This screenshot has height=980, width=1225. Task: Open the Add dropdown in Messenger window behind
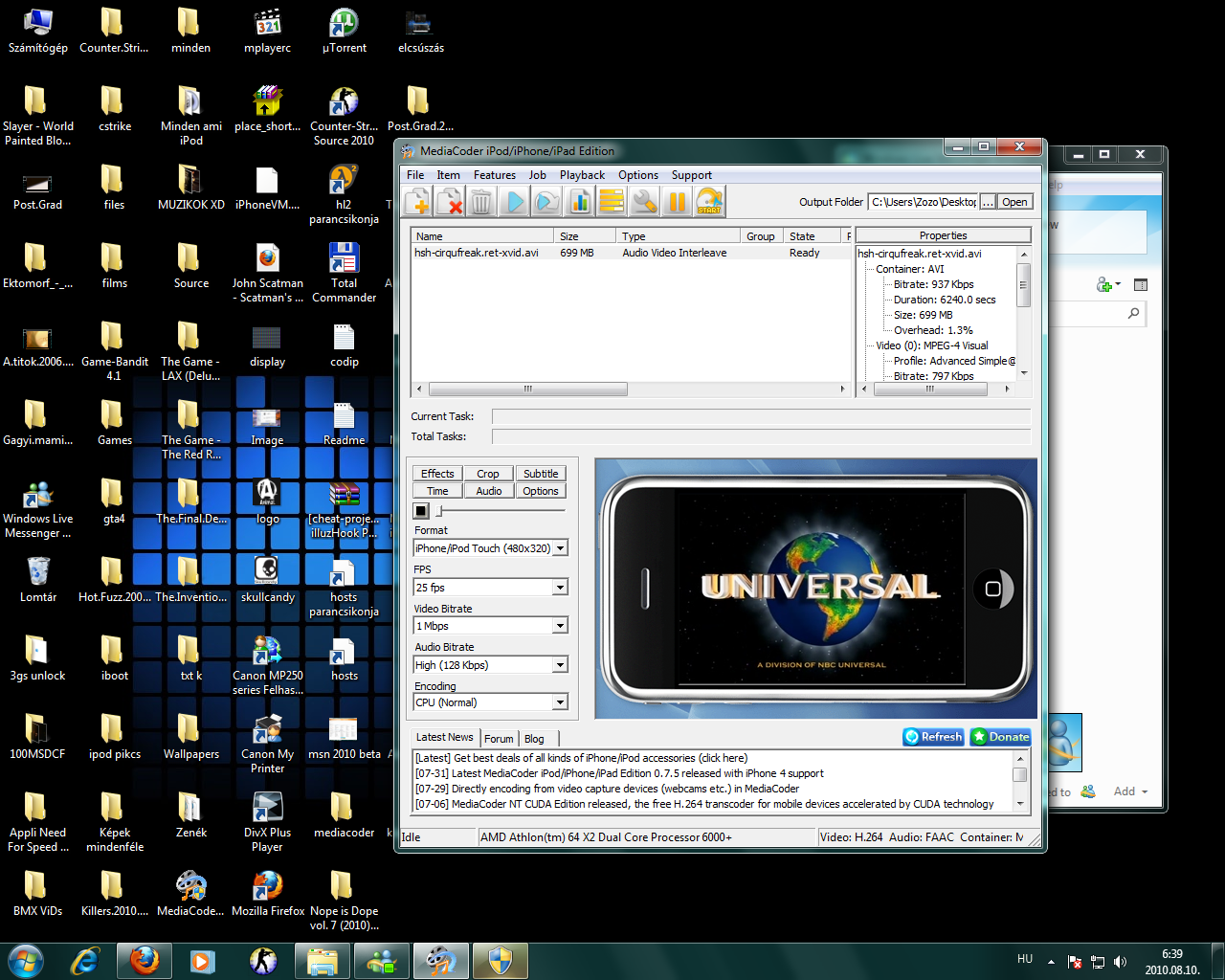point(1130,791)
